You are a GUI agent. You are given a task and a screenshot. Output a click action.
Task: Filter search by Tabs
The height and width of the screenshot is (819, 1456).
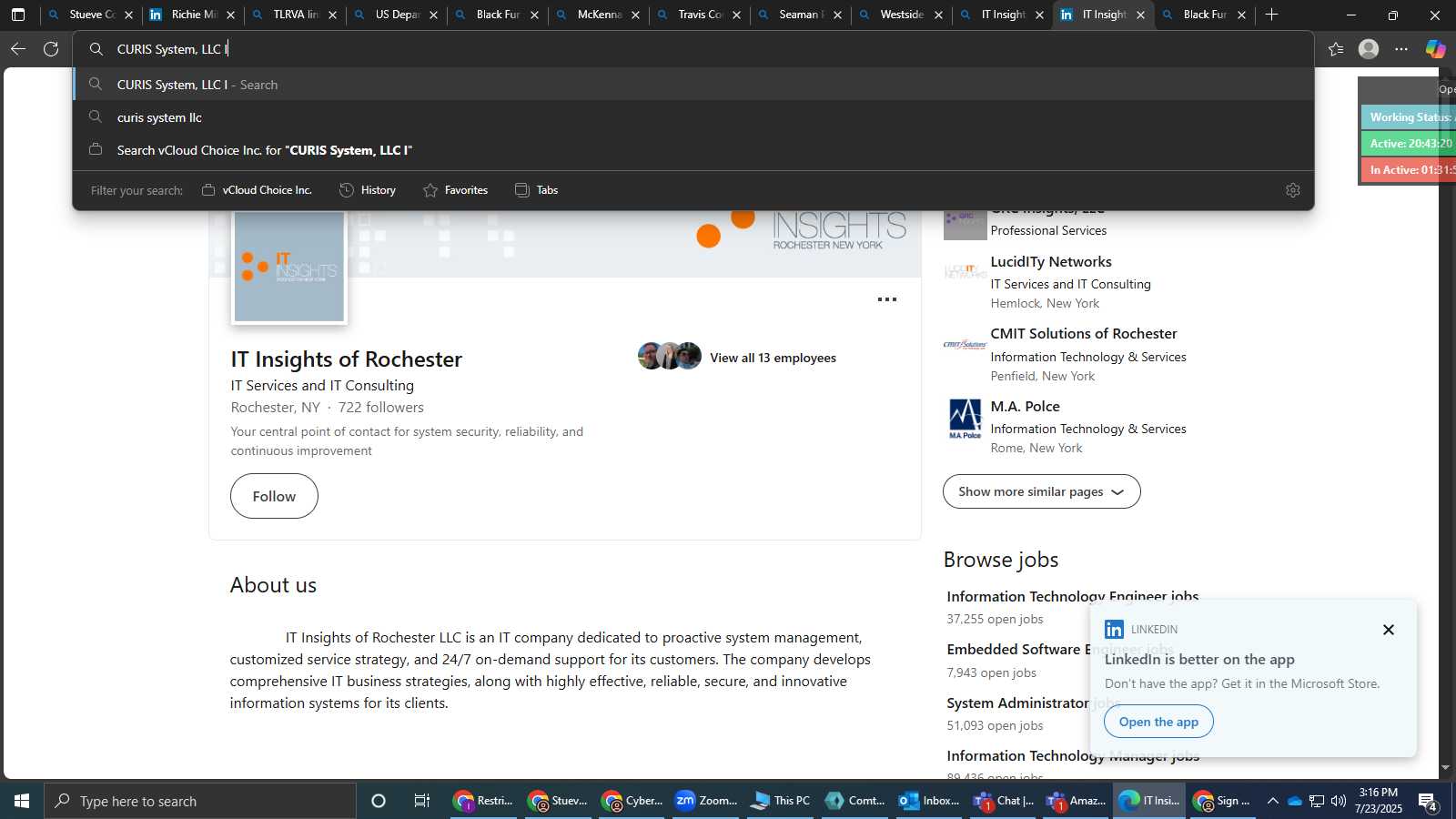coord(536,190)
